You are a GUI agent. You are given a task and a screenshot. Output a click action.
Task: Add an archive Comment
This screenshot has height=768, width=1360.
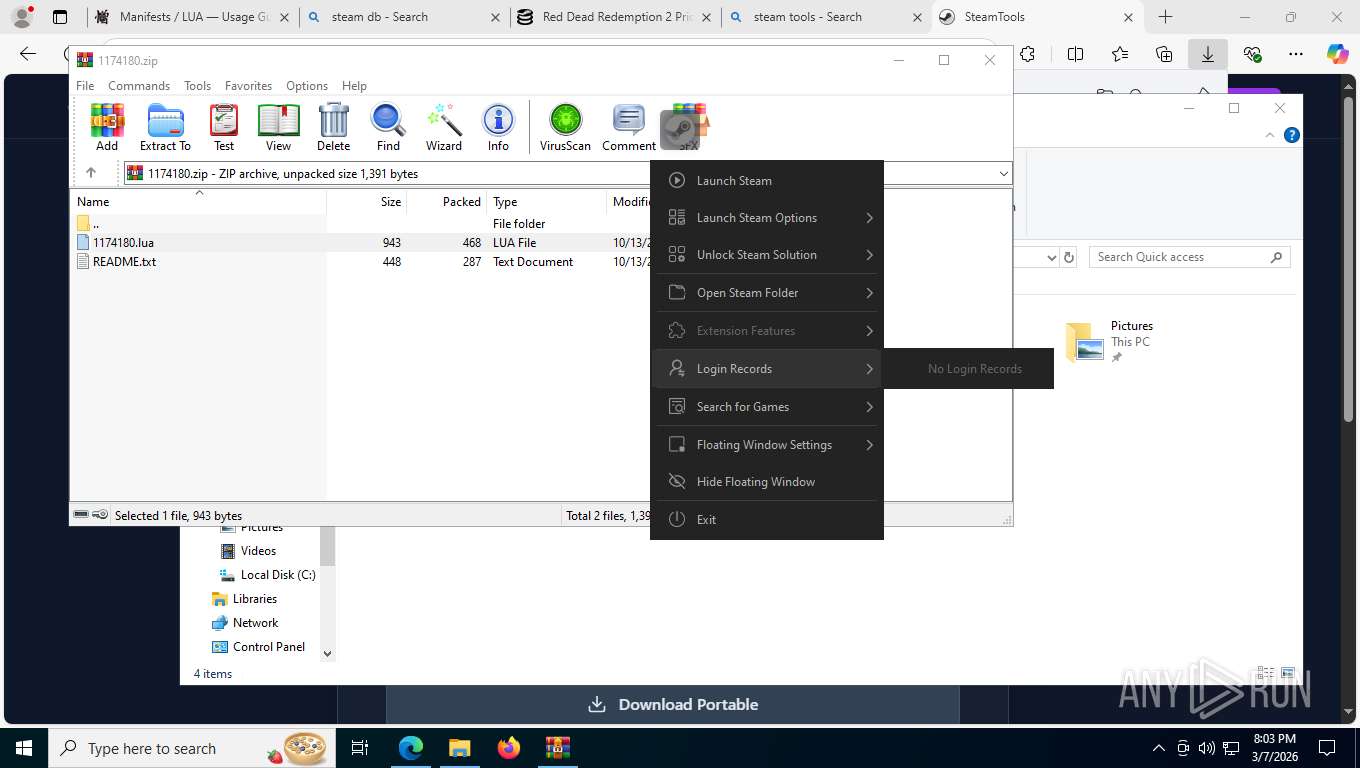[x=629, y=127]
